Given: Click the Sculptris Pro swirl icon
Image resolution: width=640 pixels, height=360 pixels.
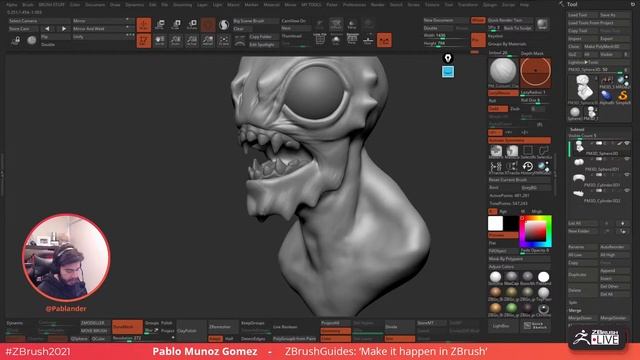Looking at the screenshot, I should (224, 25).
